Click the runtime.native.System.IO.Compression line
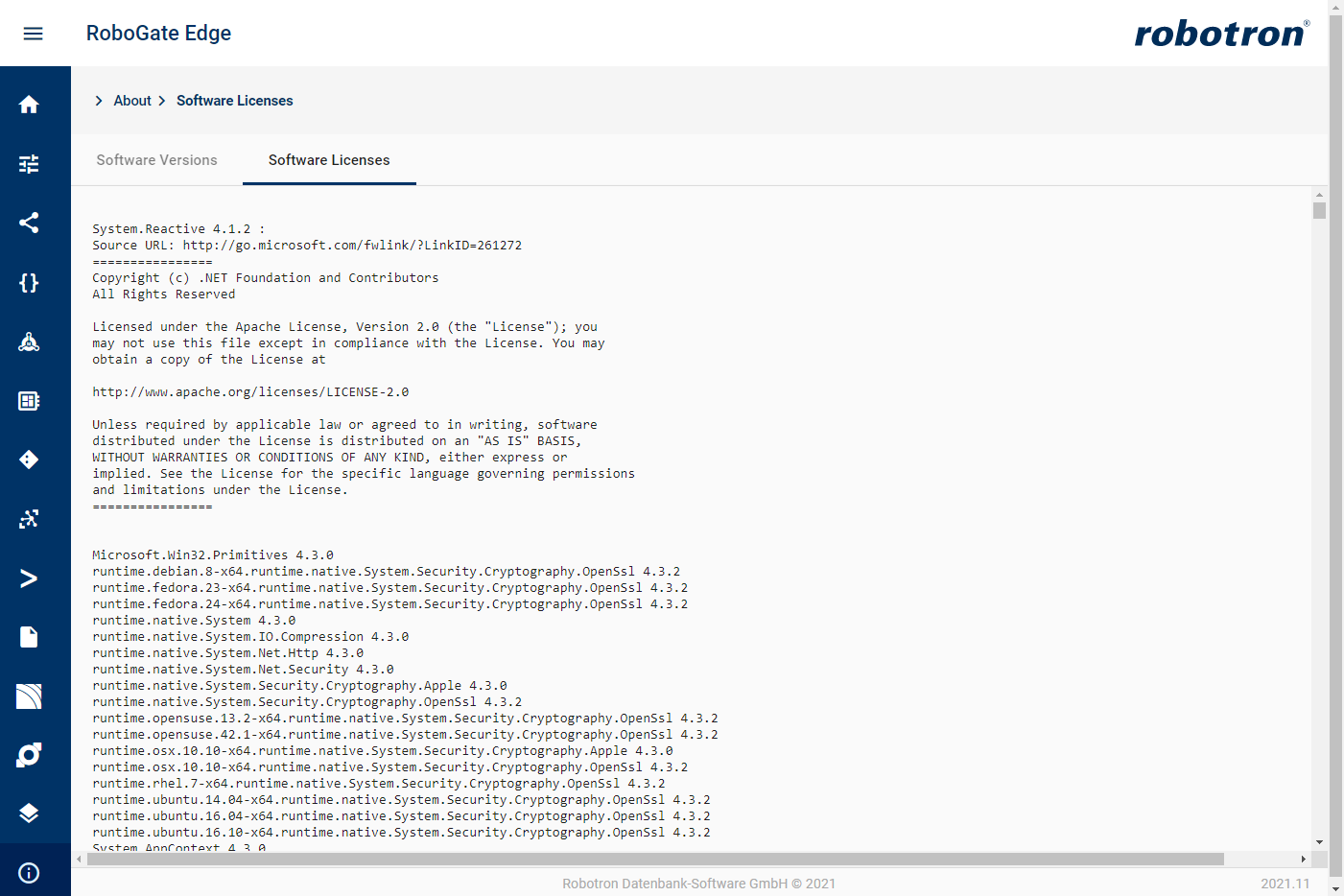 tap(250, 637)
